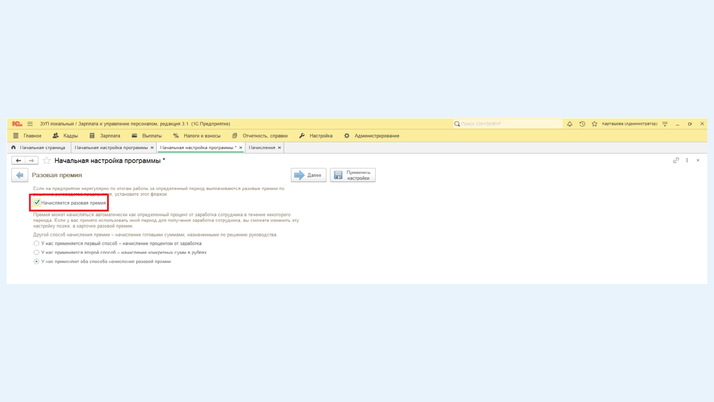Viewport: 714px width, 402px height.
Task: Open the Налоги и взносы section
Action: click(x=197, y=136)
